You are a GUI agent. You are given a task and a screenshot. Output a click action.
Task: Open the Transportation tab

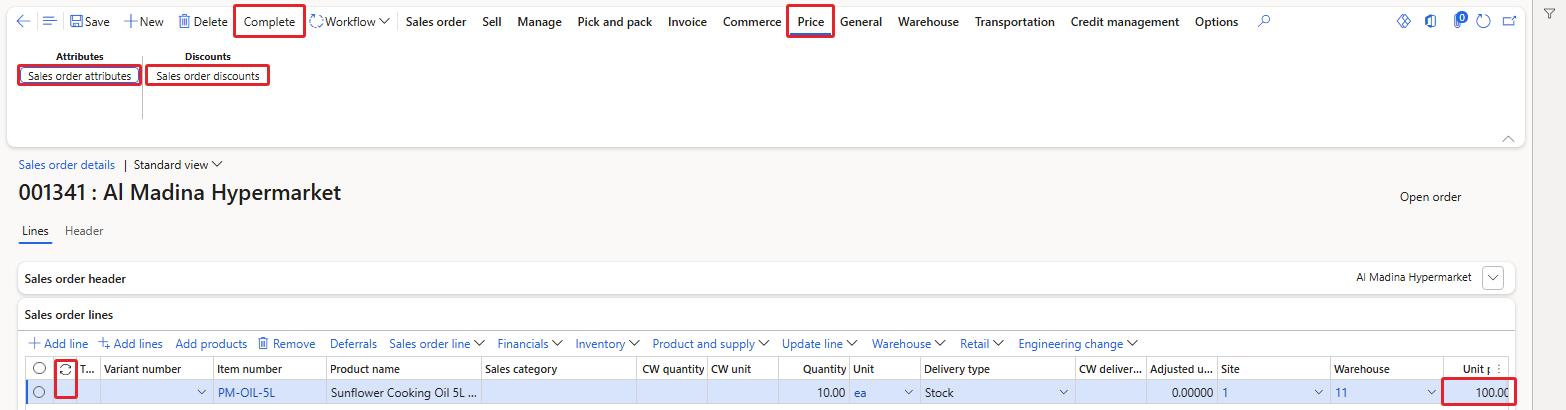point(1015,21)
